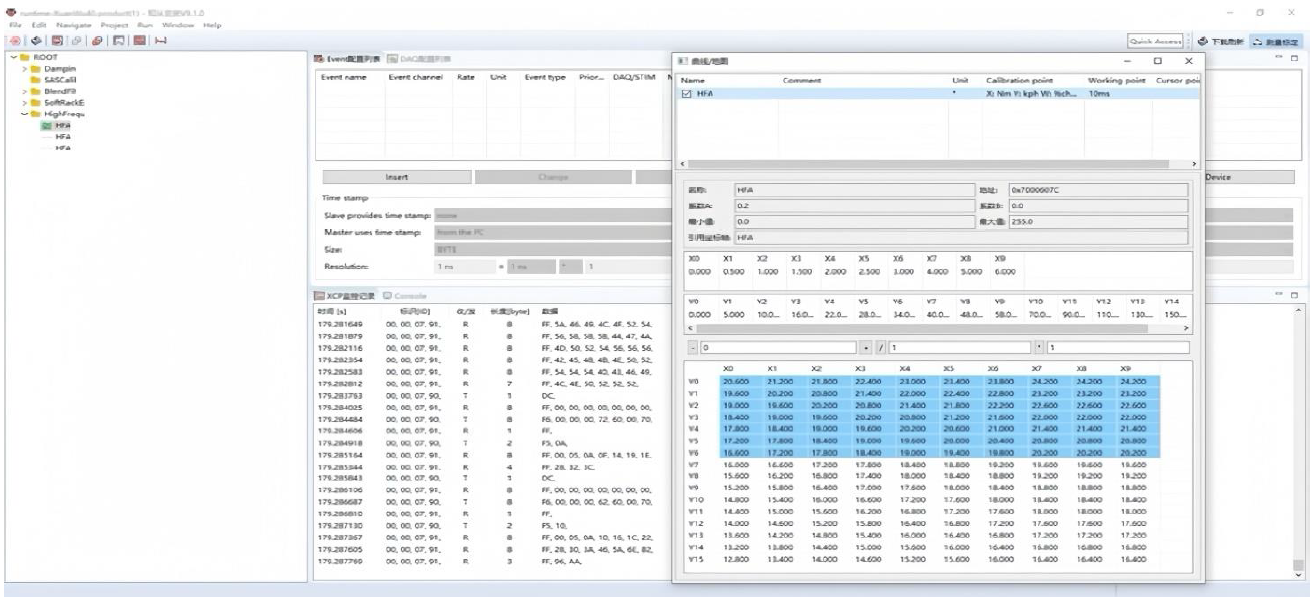Click the dark layered toolbar icon
Image resolution: width=1313 pixels, height=600 pixels.
(36, 41)
